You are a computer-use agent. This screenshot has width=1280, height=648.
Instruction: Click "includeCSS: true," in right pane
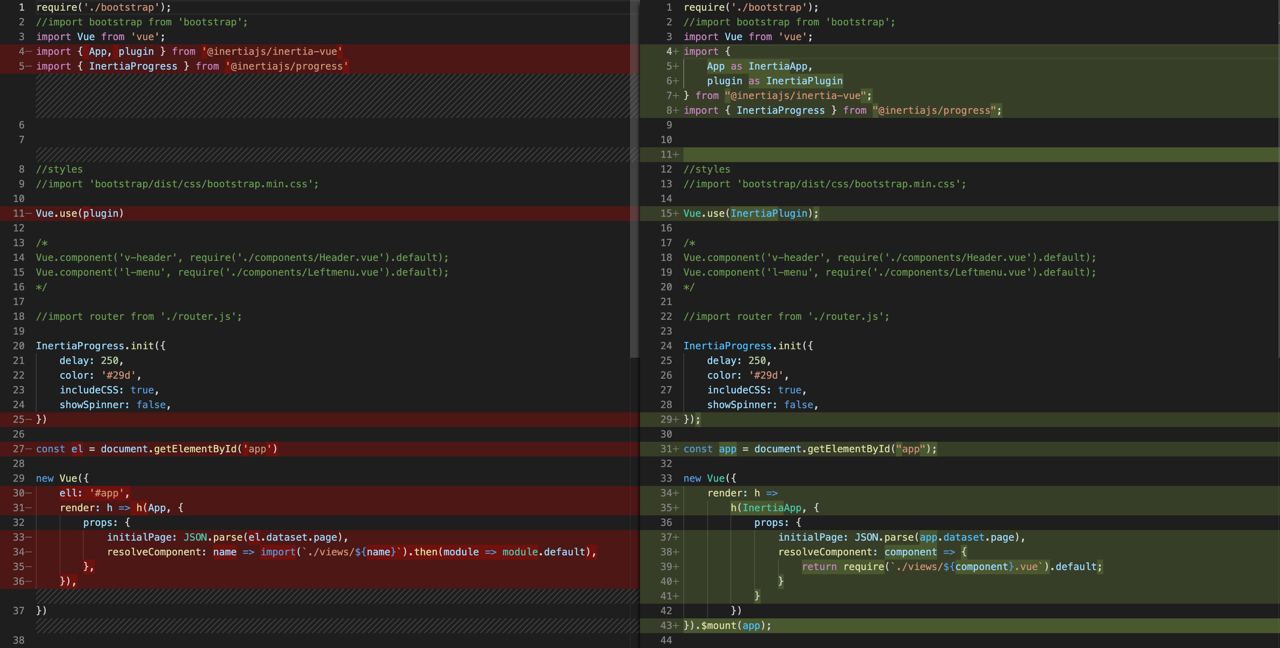(757, 390)
